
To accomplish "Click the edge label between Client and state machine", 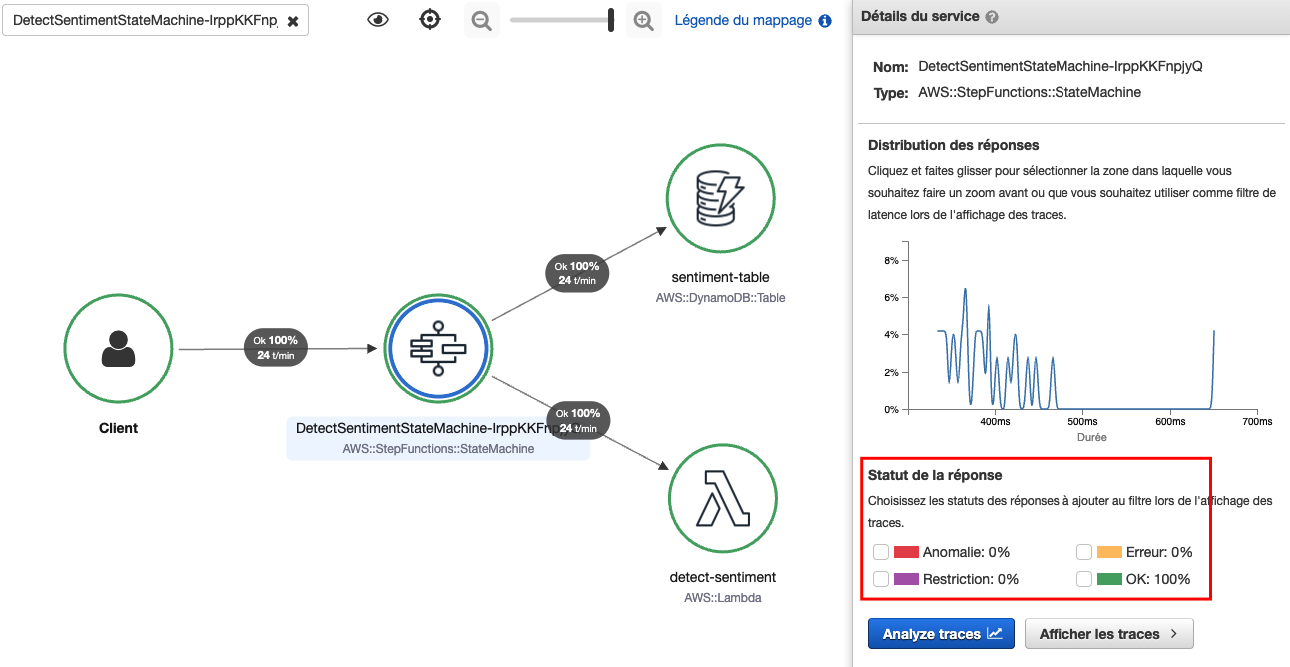I will [x=277, y=348].
